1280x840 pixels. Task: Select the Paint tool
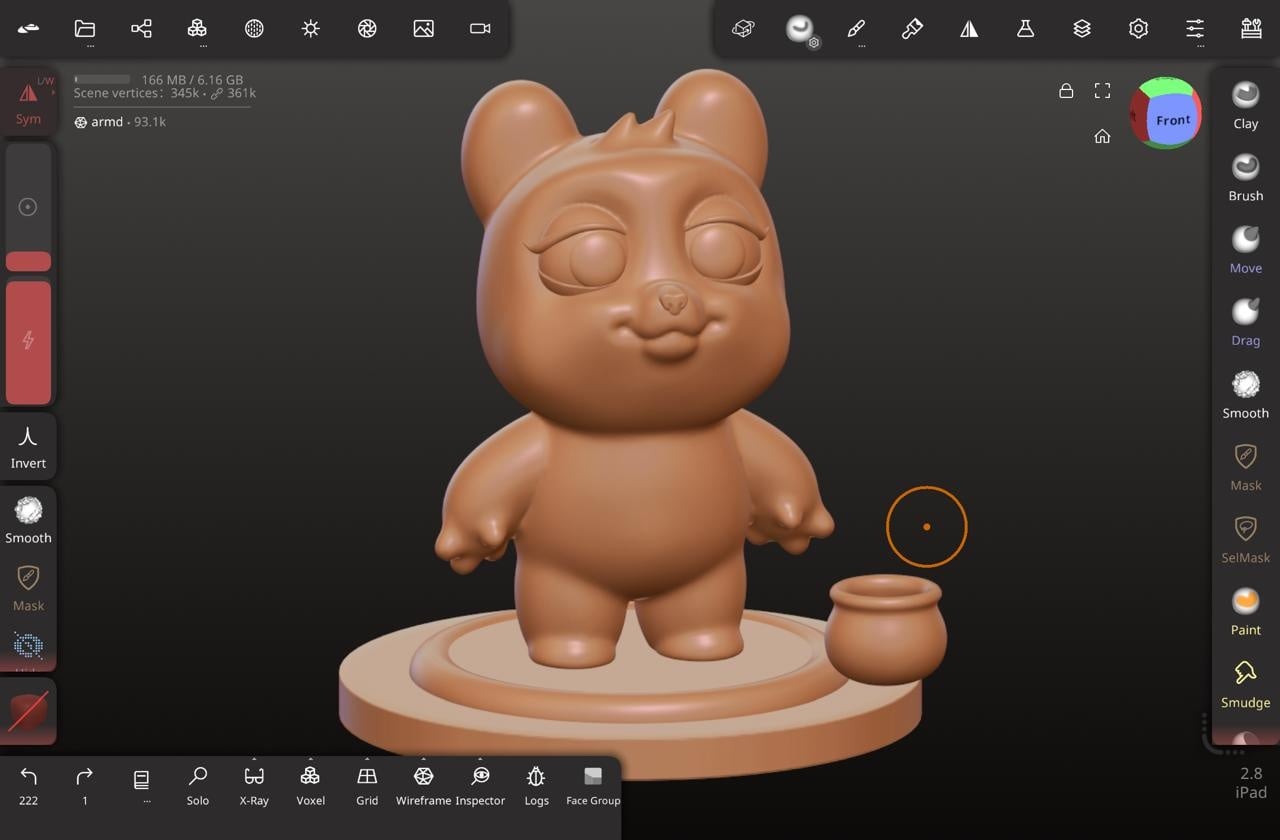1245,611
